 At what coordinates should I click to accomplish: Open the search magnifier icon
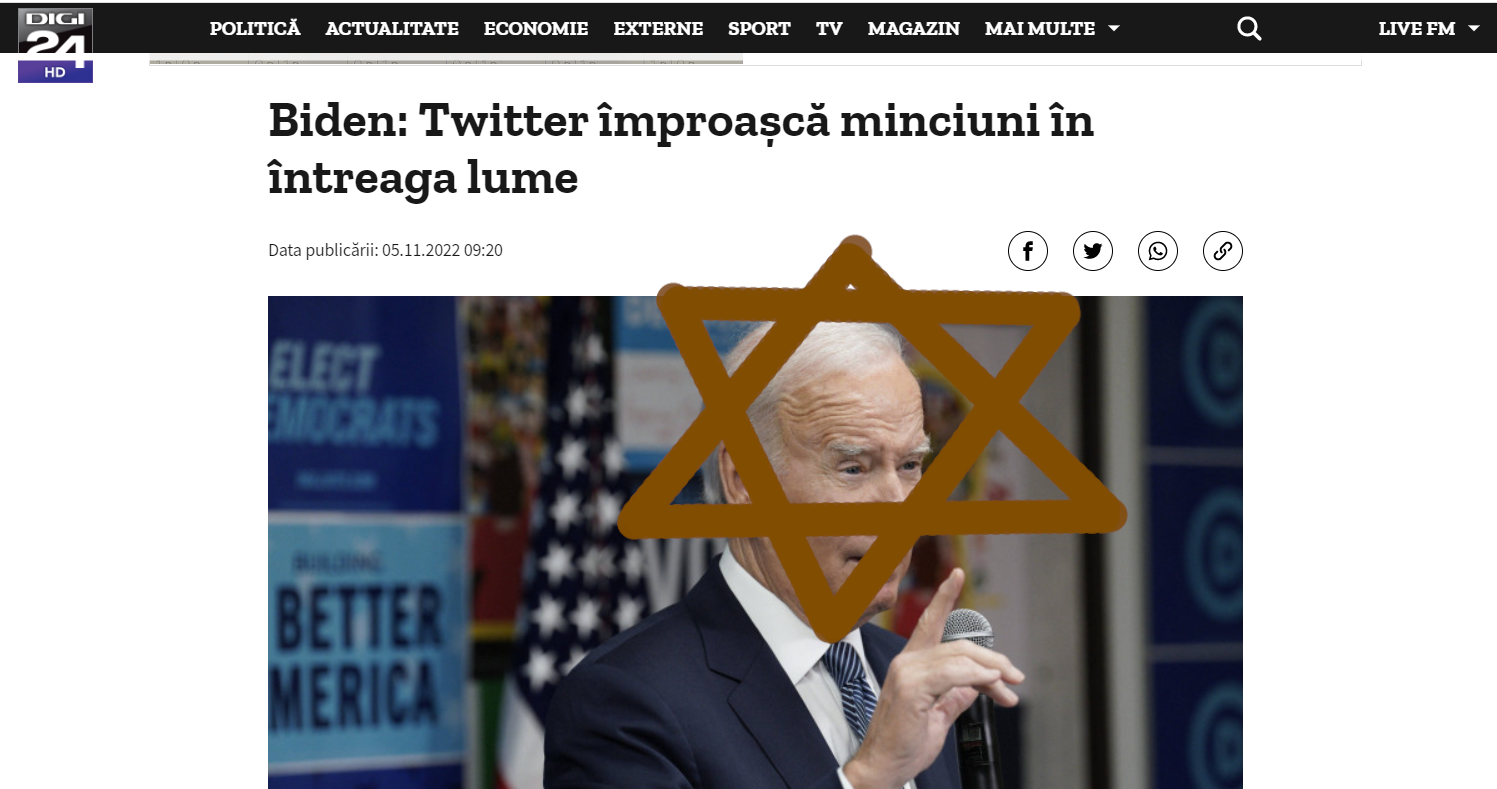[1249, 29]
